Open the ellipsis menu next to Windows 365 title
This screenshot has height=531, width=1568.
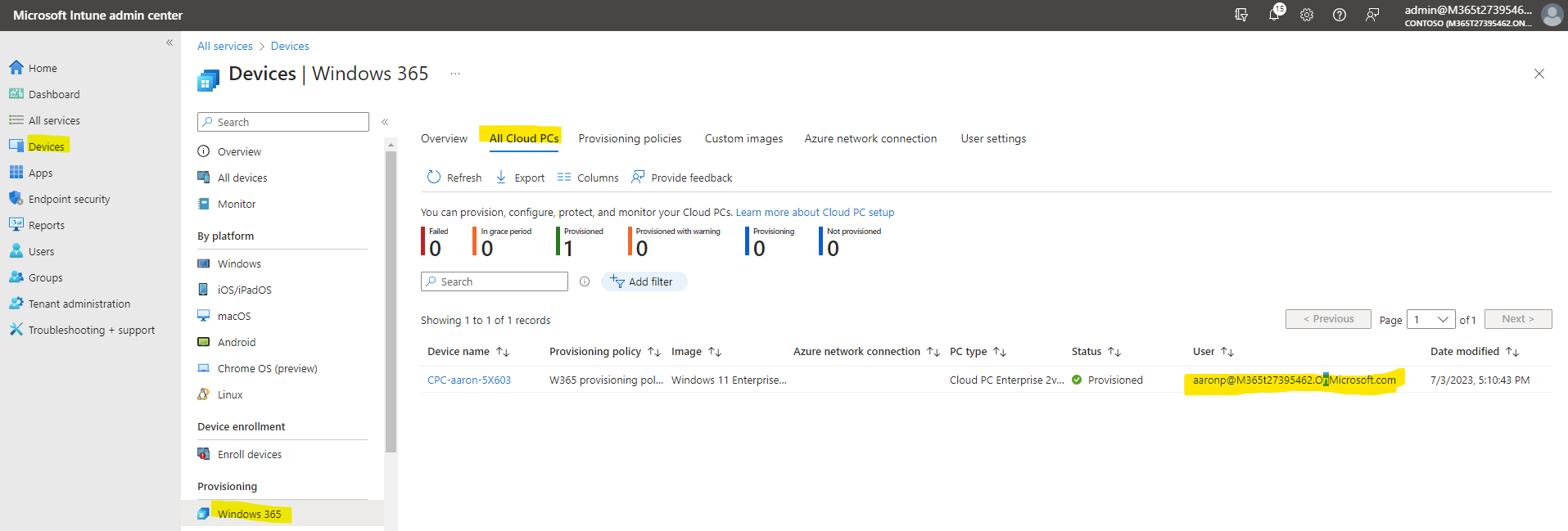(x=455, y=74)
